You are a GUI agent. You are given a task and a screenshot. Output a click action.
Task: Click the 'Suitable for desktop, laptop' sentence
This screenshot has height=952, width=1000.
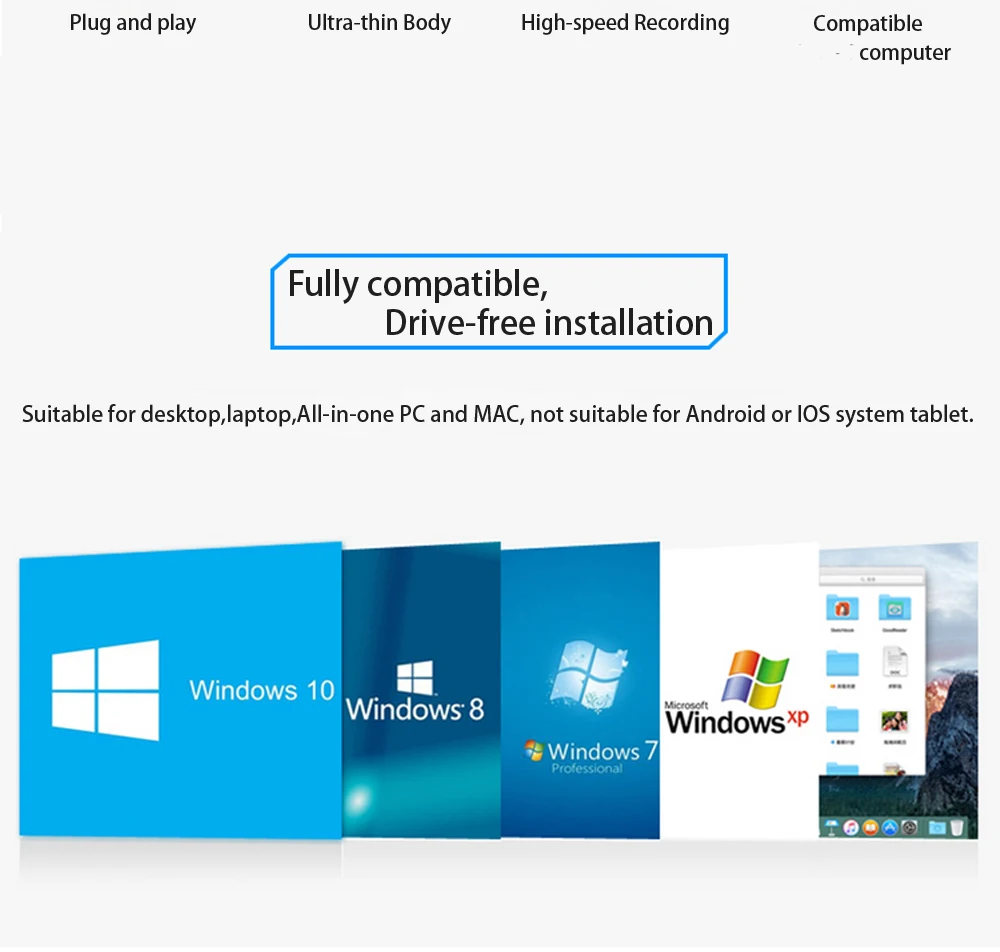(497, 414)
